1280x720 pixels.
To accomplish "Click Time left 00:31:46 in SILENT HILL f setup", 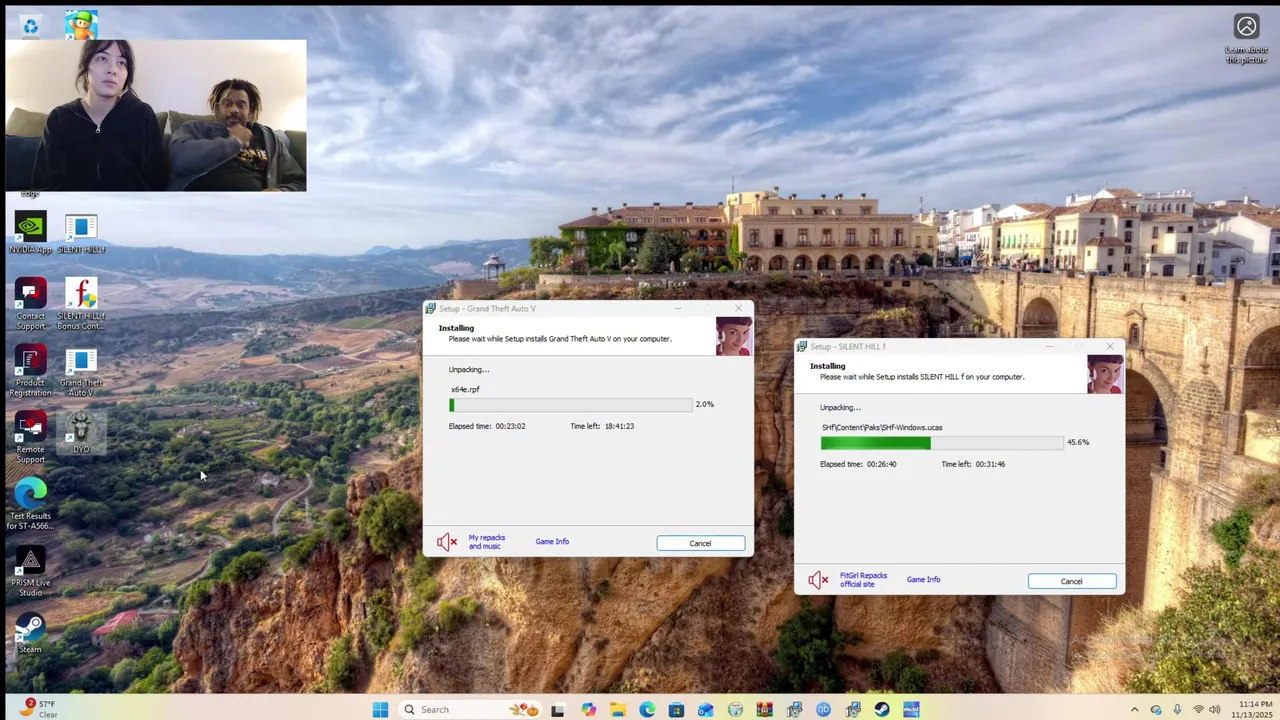I will click(973, 464).
